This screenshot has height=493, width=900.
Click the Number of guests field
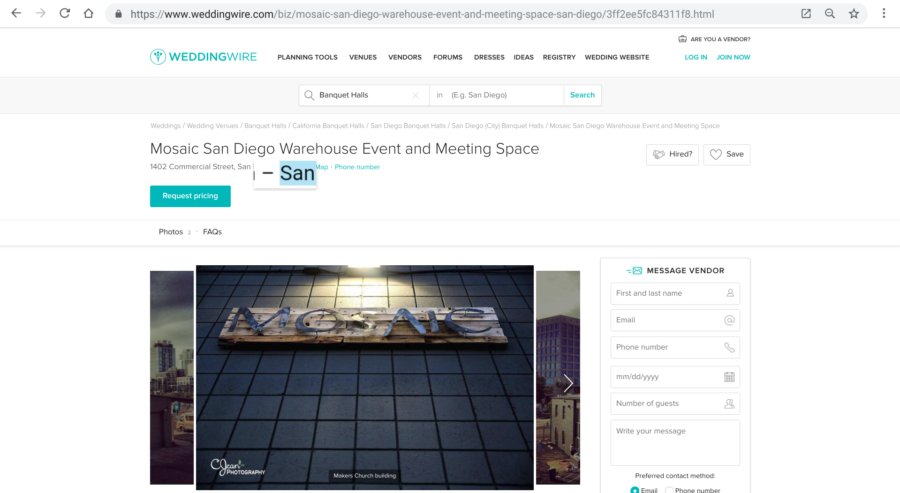[x=675, y=403]
